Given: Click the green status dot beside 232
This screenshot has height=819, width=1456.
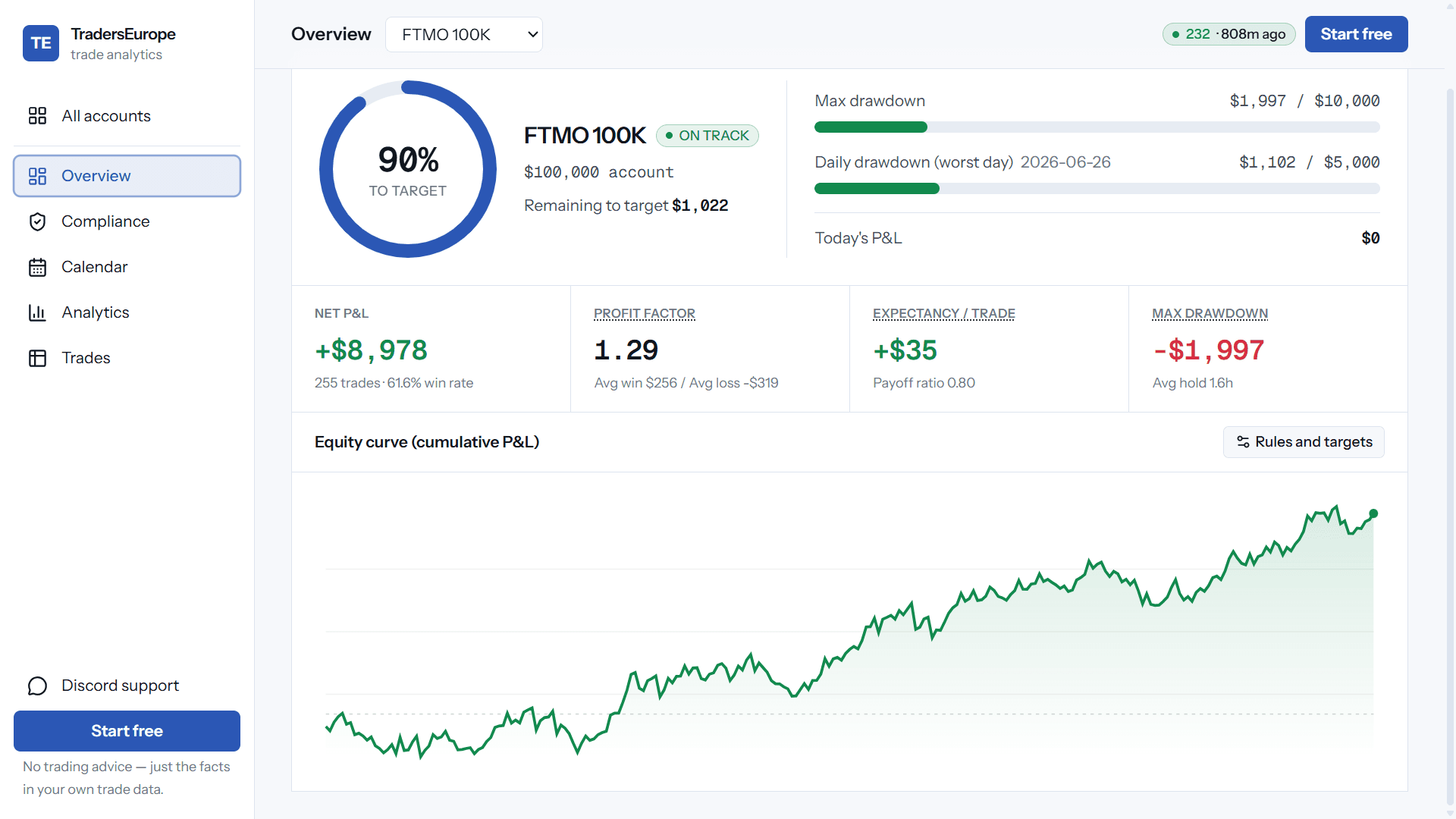Looking at the screenshot, I should (1175, 34).
